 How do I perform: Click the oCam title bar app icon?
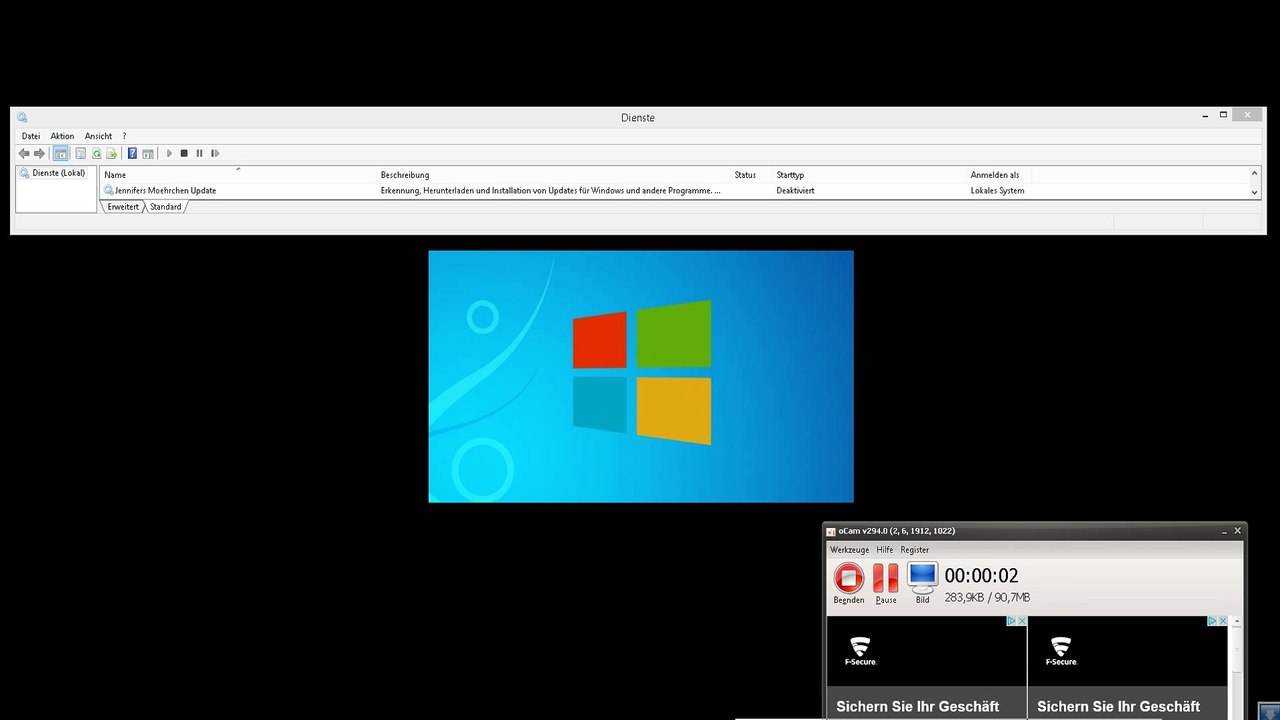pos(831,531)
